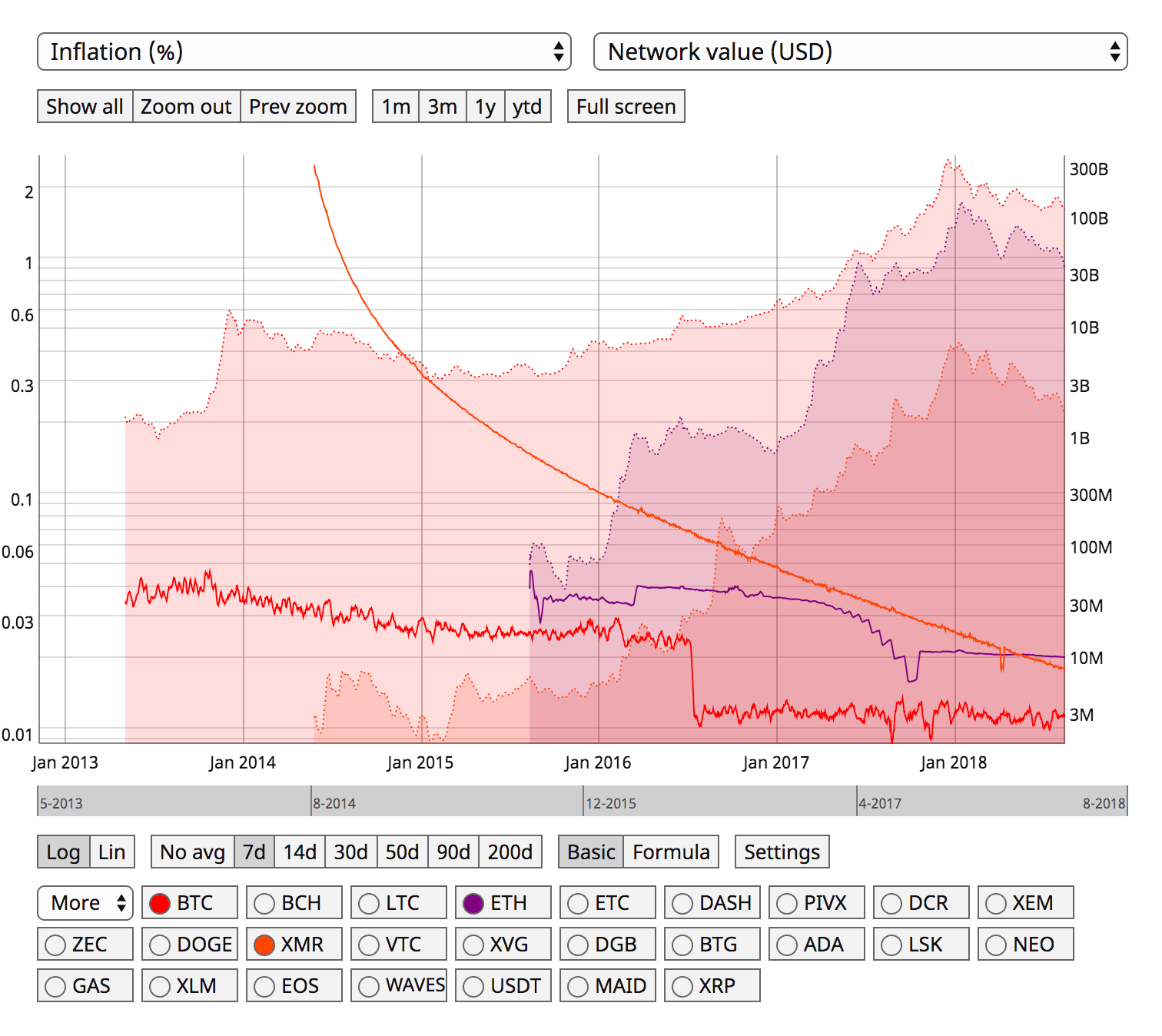
Task: Open the Inflation (%) metric dropdown
Action: 304,51
